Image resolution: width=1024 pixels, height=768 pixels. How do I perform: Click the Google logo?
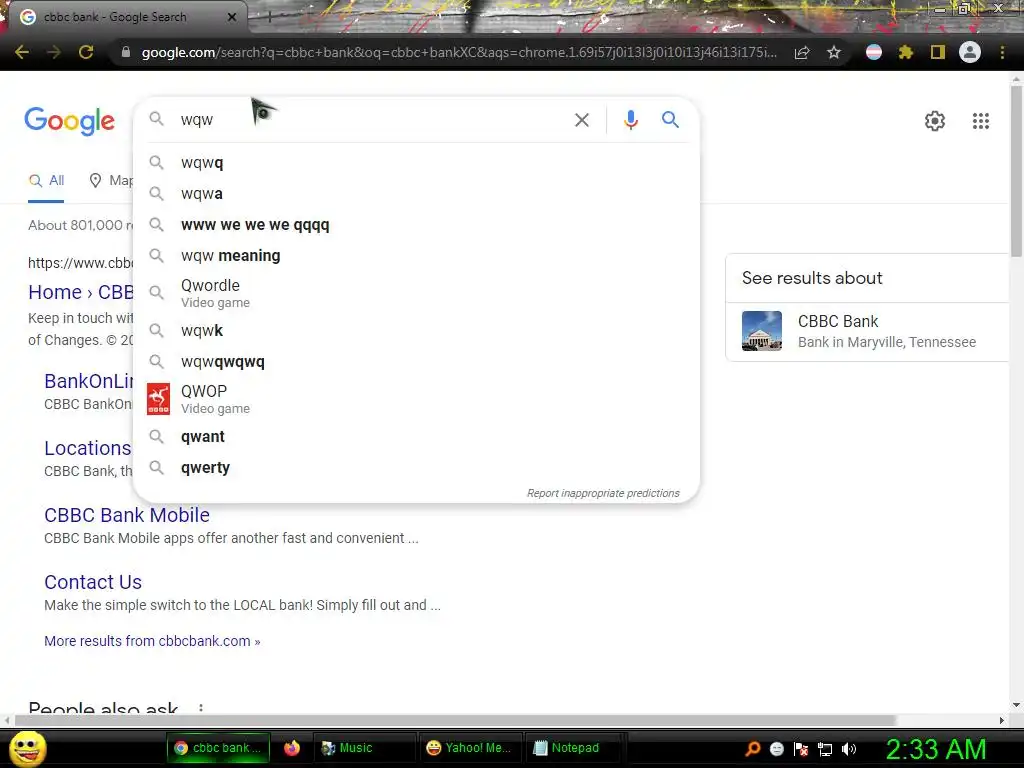pyautogui.click(x=69, y=121)
